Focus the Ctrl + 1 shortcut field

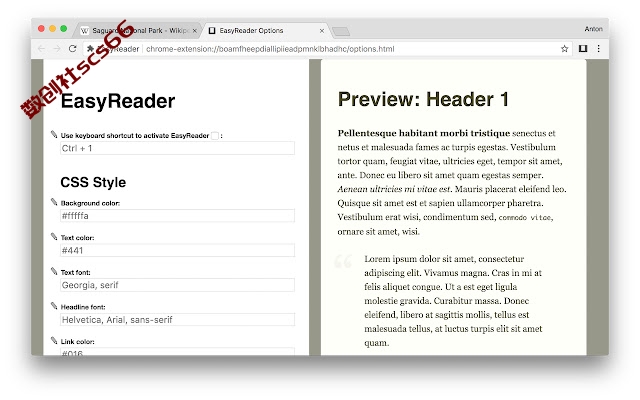(177, 148)
